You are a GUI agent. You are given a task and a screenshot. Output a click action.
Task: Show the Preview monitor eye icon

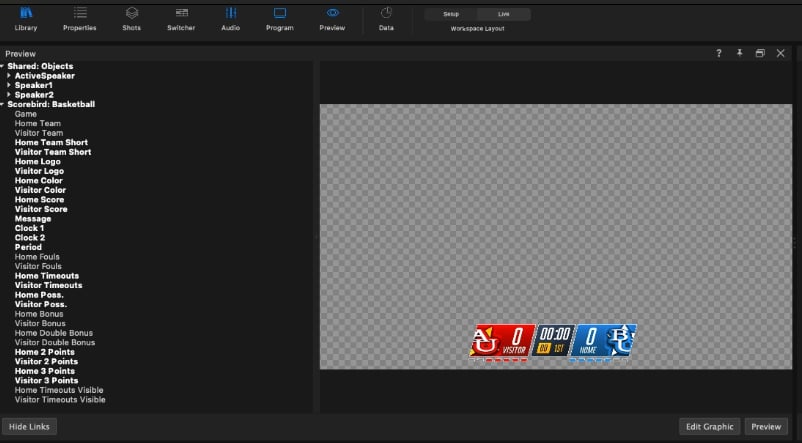pyautogui.click(x=332, y=13)
